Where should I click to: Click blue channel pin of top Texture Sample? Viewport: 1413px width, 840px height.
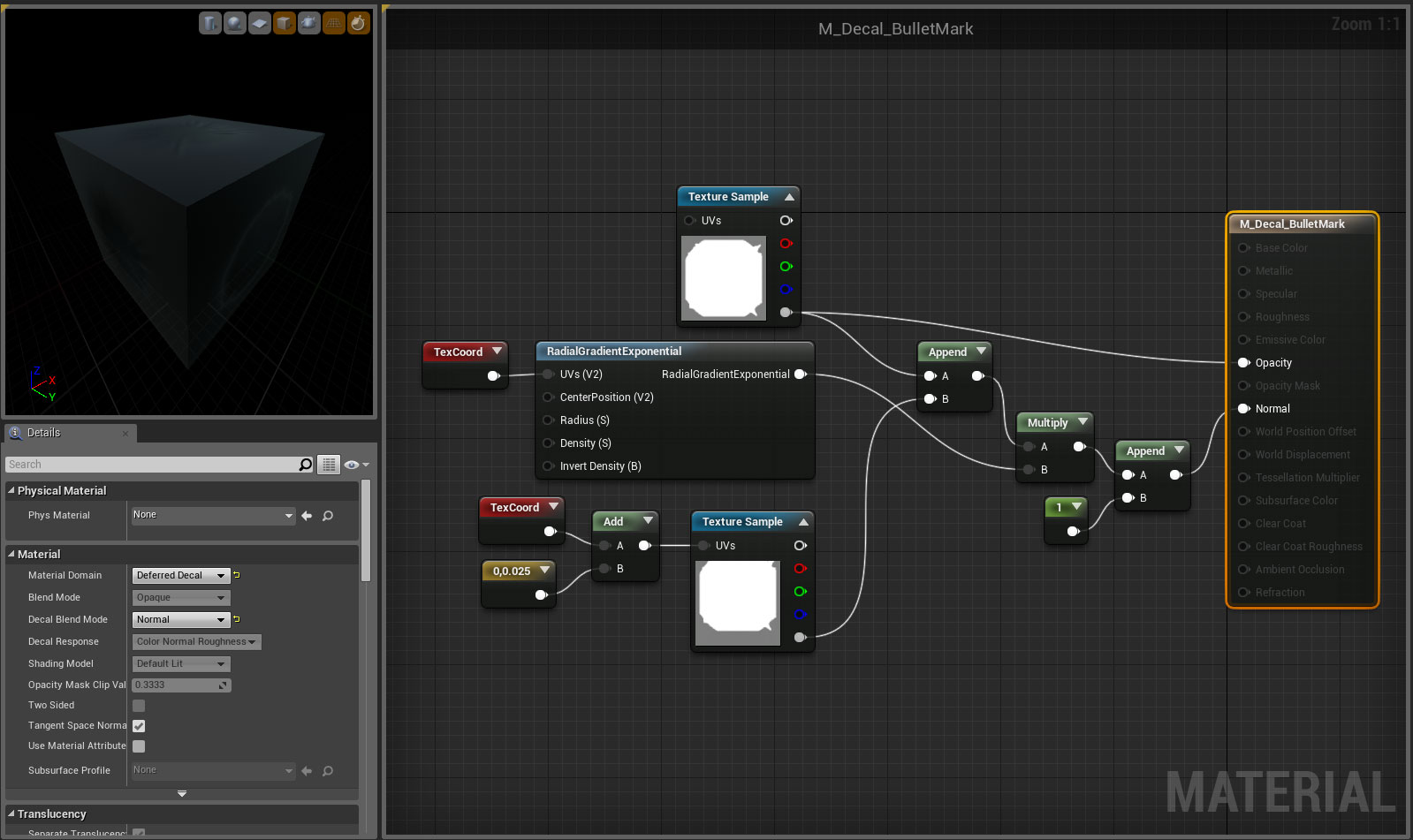click(x=786, y=290)
